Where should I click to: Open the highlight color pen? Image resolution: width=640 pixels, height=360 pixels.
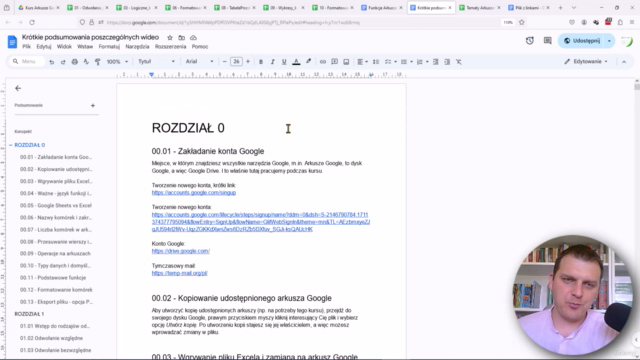pos(309,62)
